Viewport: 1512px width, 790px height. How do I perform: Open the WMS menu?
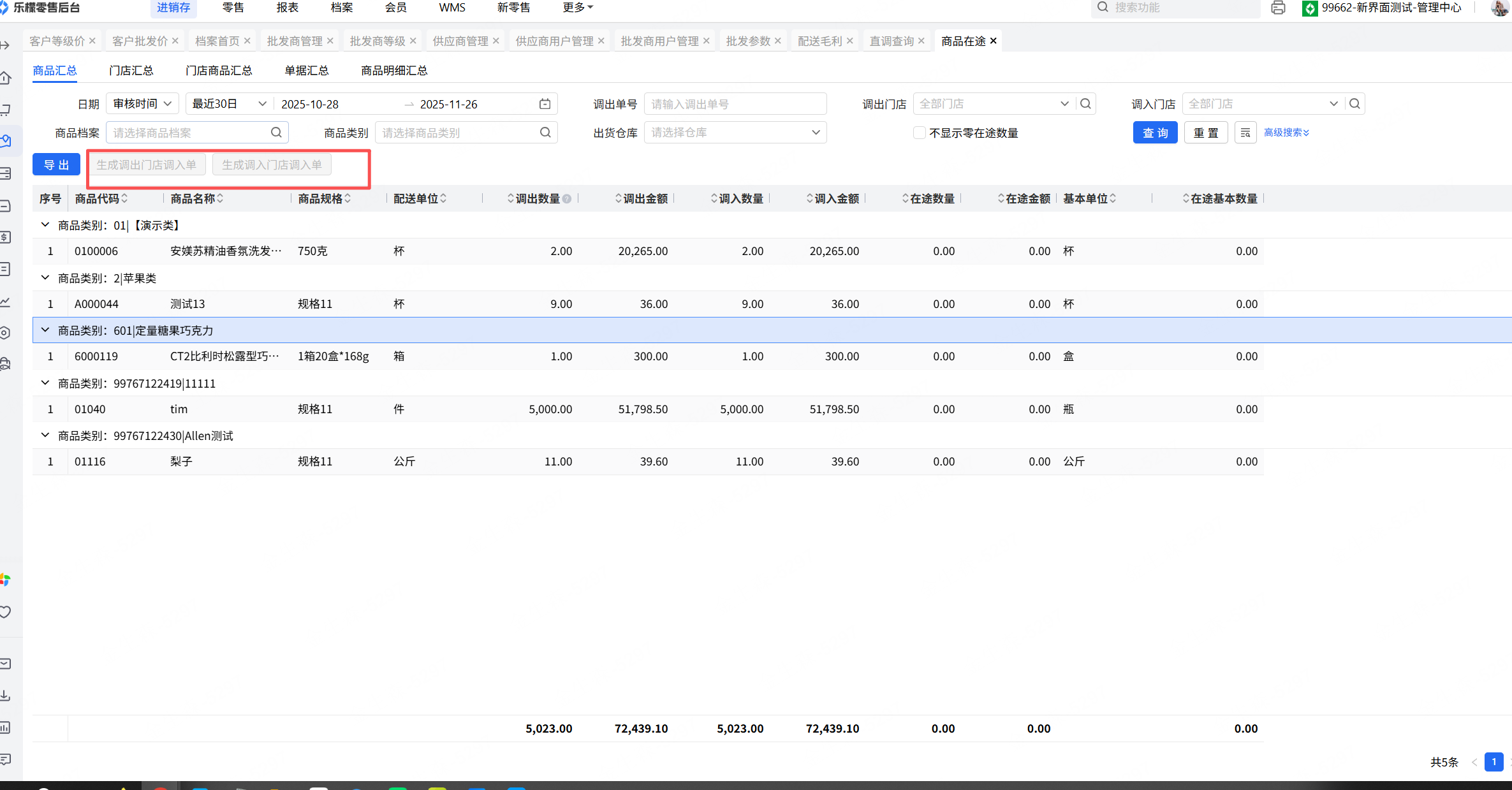pyautogui.click(x=451, y=8)
